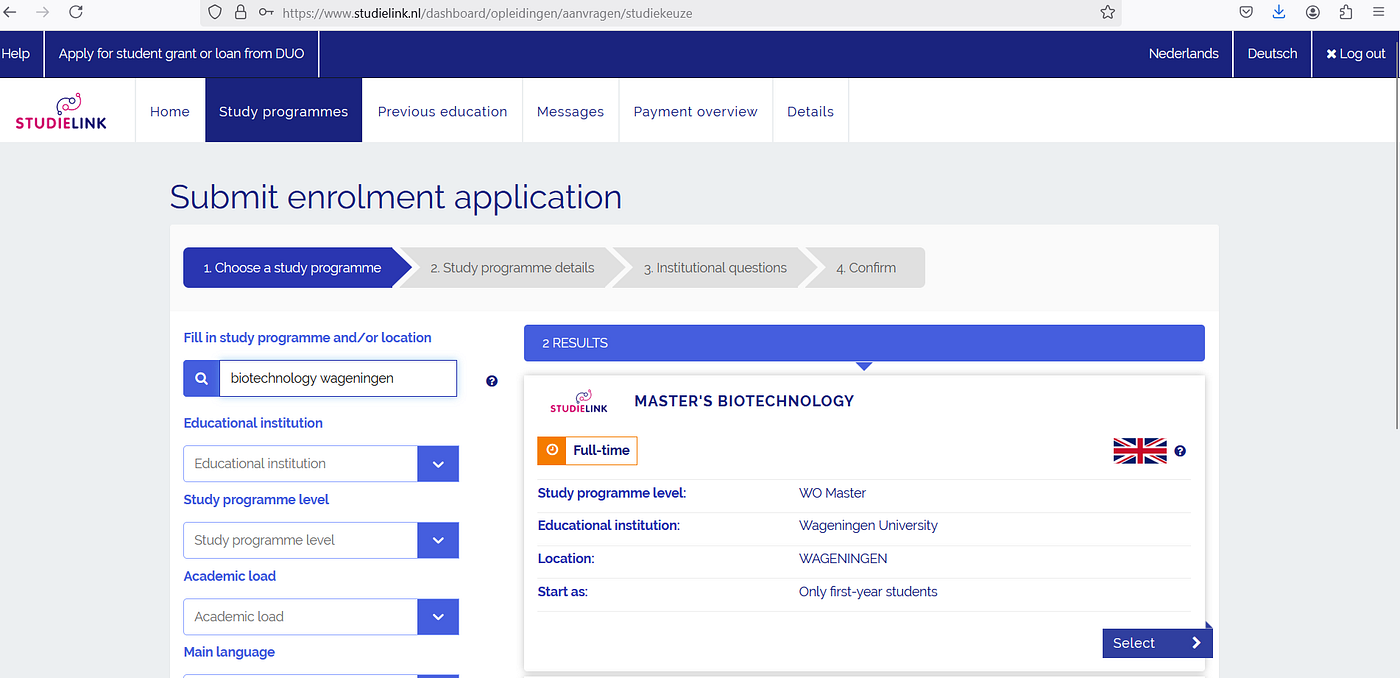Click Main language label
Viewport: 1400px width, 678px height.
tap(229, 652)
